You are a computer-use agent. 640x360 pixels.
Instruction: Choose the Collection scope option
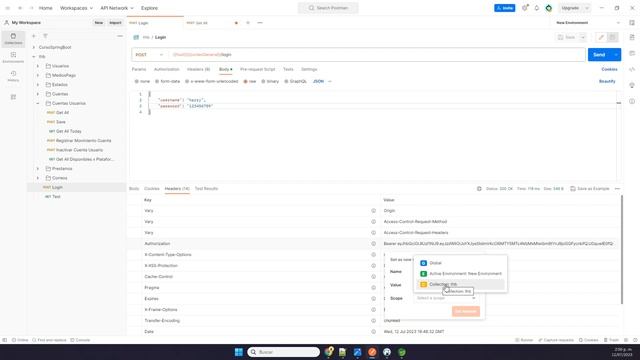pyautogui.click(x=460, y=284)
